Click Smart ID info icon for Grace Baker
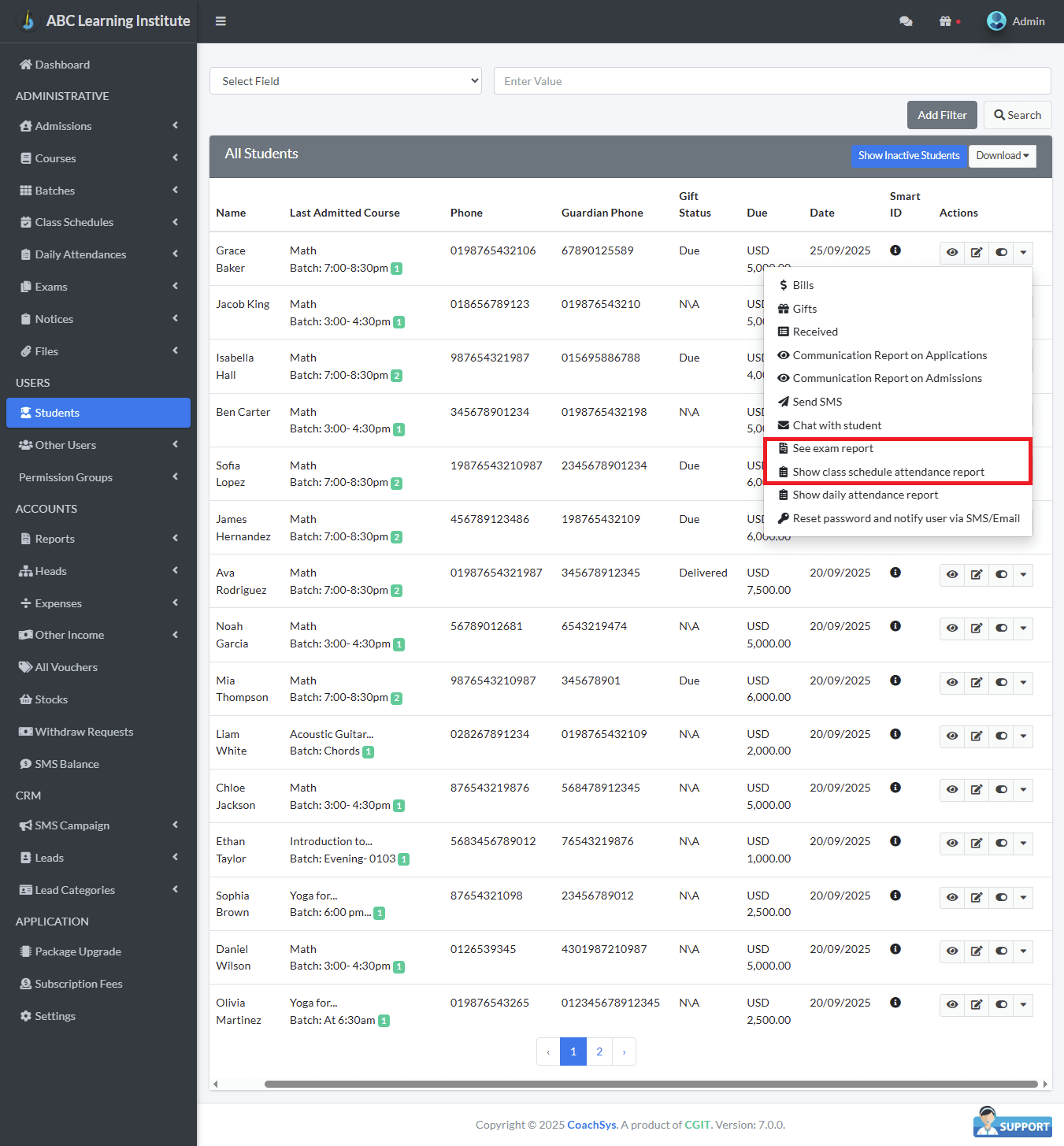The height and width of the screenshot is (1146, 1064). (x=895, y=250)
